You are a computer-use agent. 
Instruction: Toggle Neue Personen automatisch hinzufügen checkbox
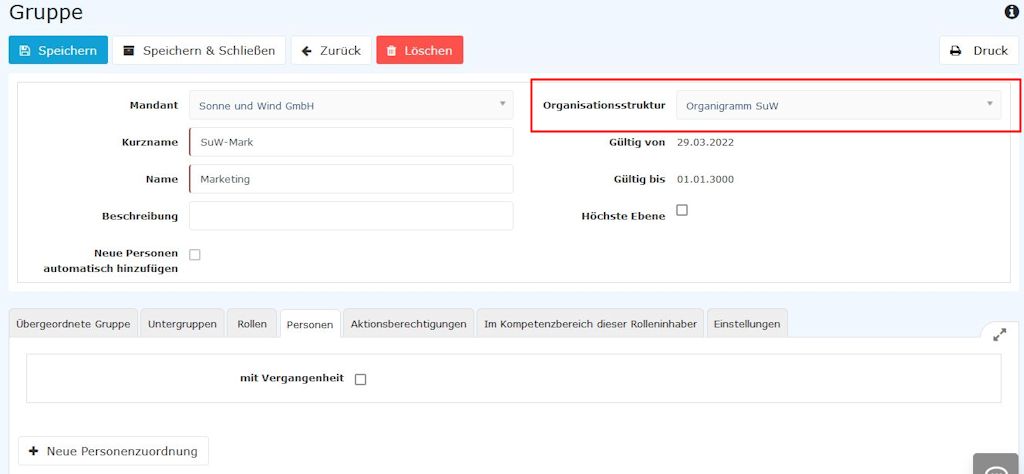coord(195,255)
